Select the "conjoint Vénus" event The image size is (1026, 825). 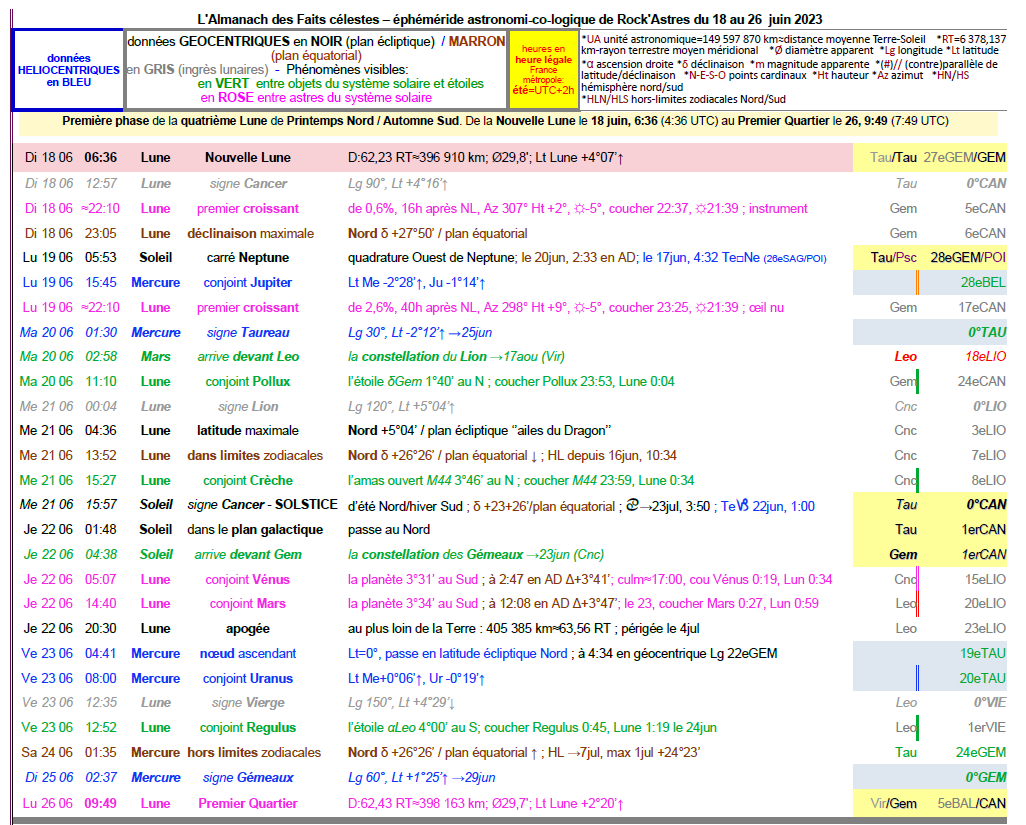coord(247,579)
